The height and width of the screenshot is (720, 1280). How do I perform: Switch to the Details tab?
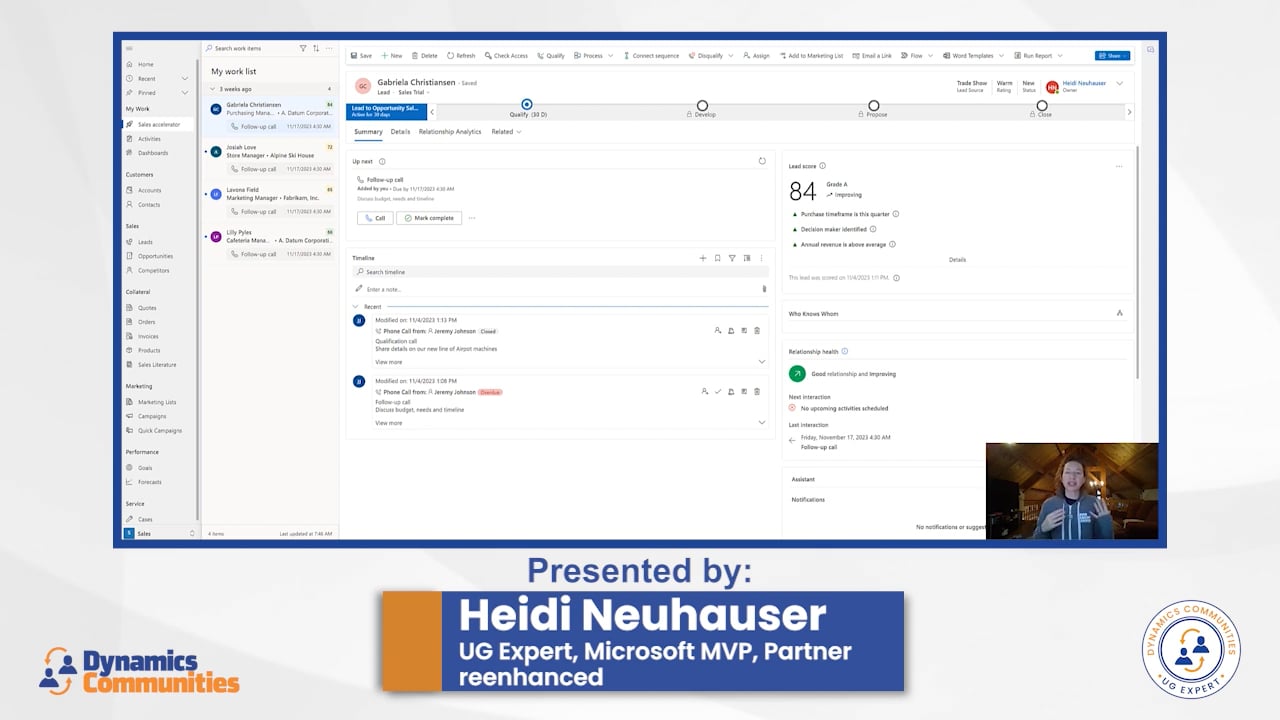point(400,131)
